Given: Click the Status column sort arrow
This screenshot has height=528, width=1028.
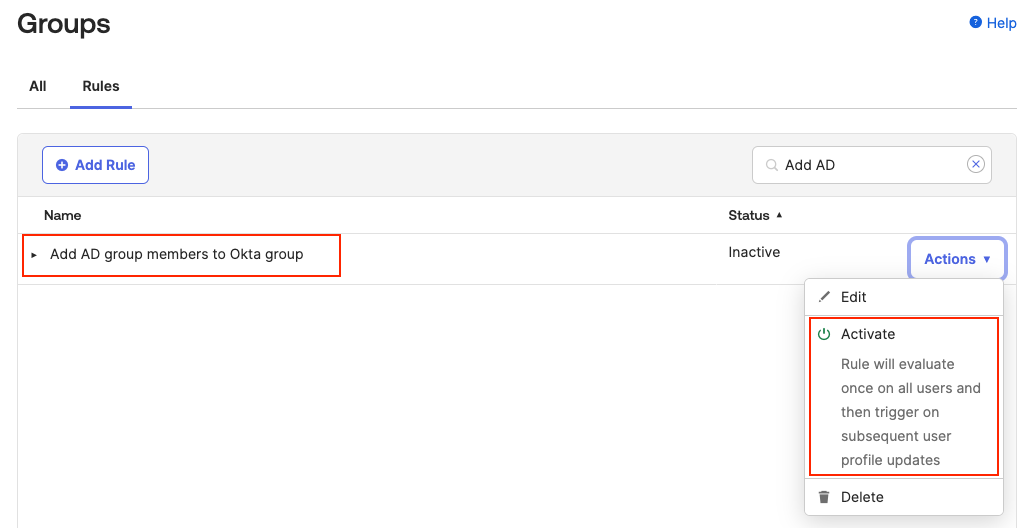Looking at the screenshot, I should [779, 215].
